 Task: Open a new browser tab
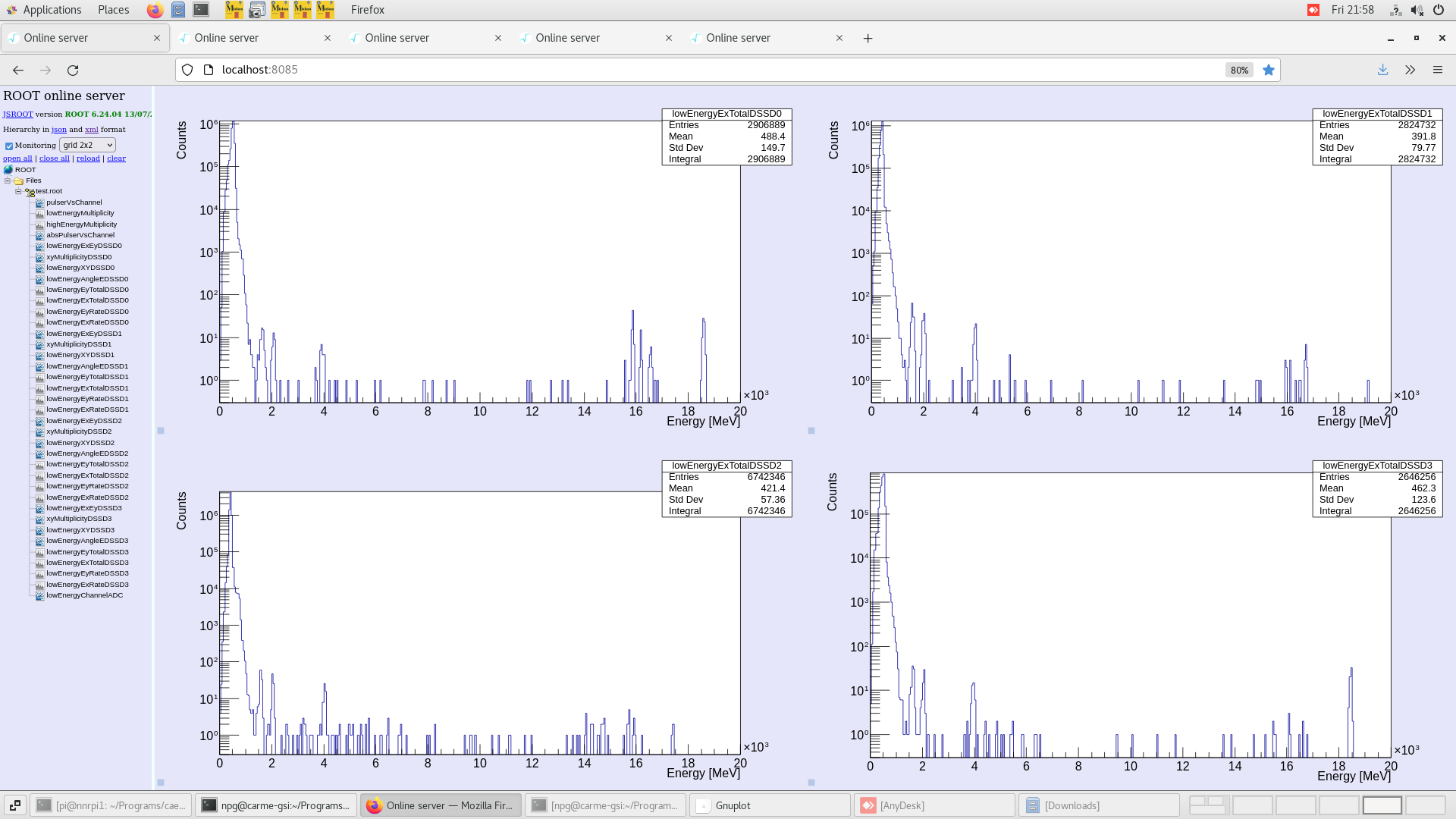(868, 38)
